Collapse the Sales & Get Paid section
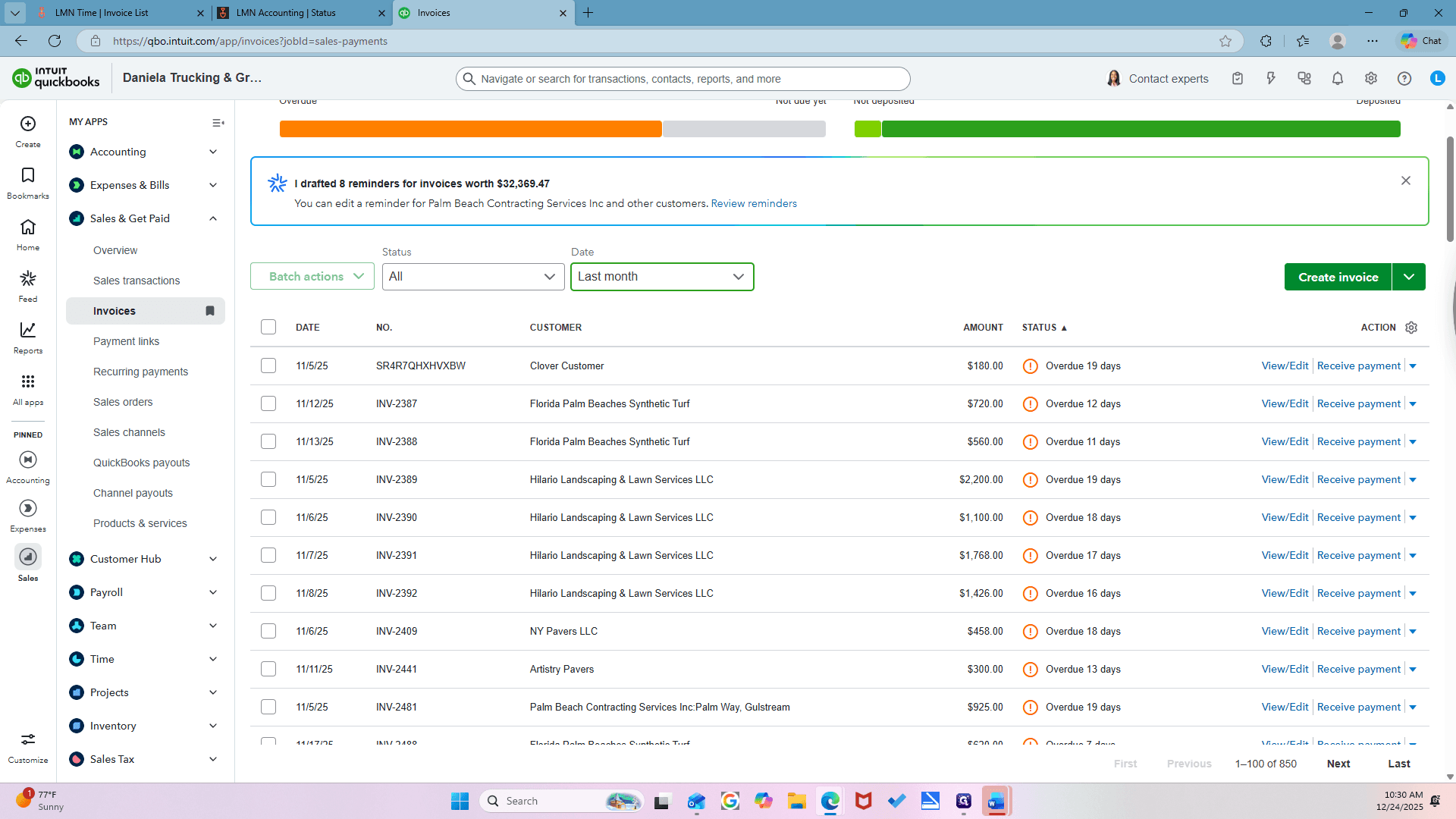The width and height of the screenshot is (1456, 819). tap(213, 218)
